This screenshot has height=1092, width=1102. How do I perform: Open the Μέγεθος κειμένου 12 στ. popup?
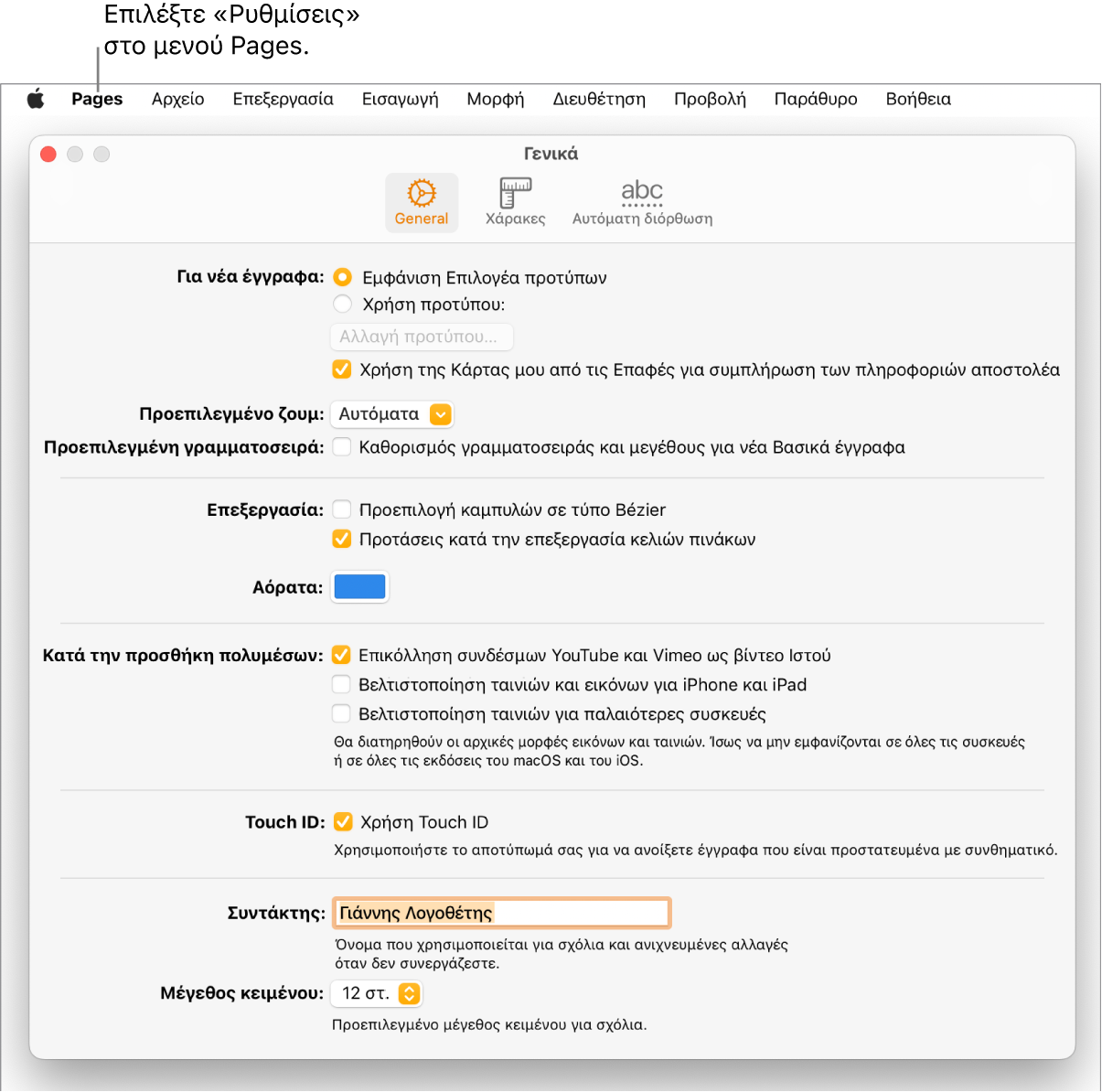pos(377,993)
